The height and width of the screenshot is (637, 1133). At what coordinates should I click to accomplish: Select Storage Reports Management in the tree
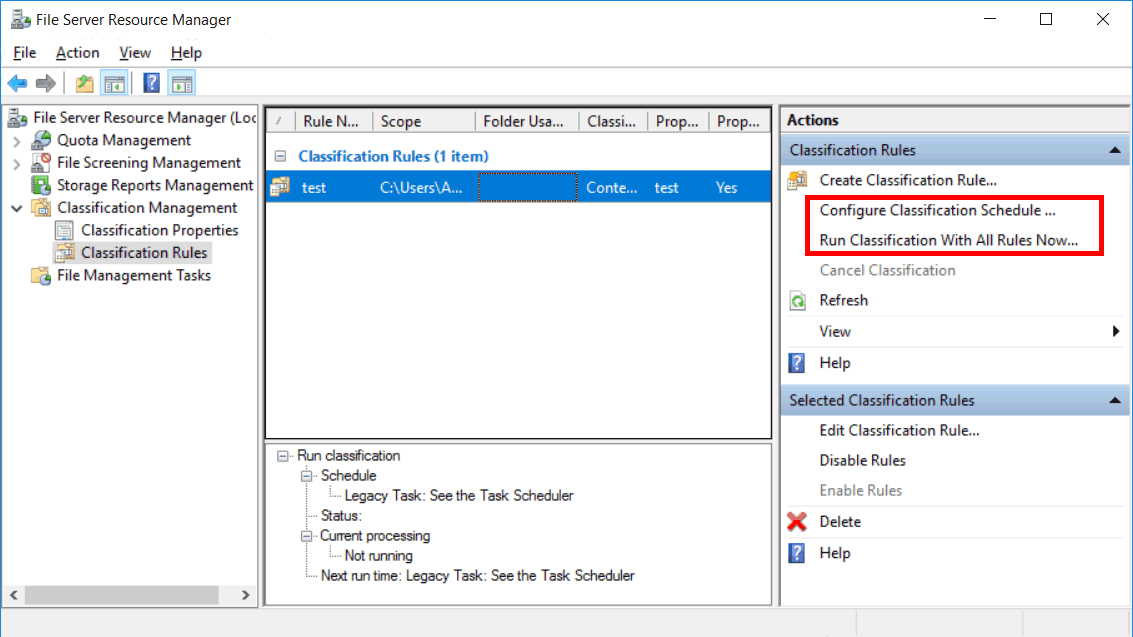pos(155,186)
